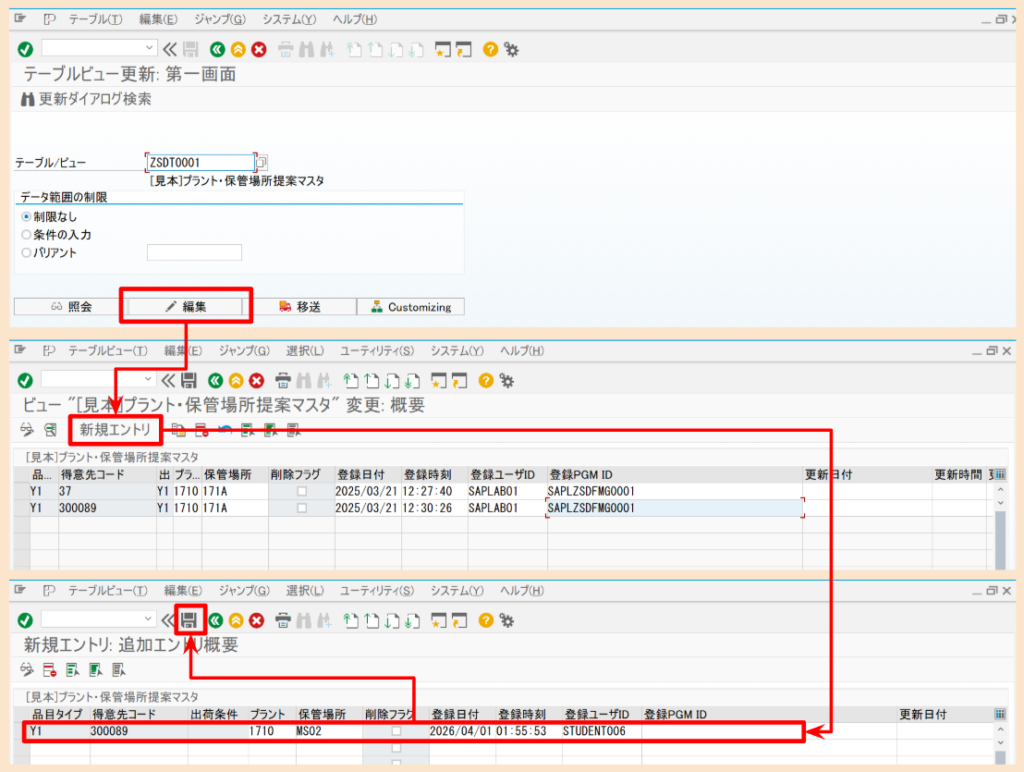
Task: Click the search help icon next to ZSDT0001
Action: pos(263,162)
